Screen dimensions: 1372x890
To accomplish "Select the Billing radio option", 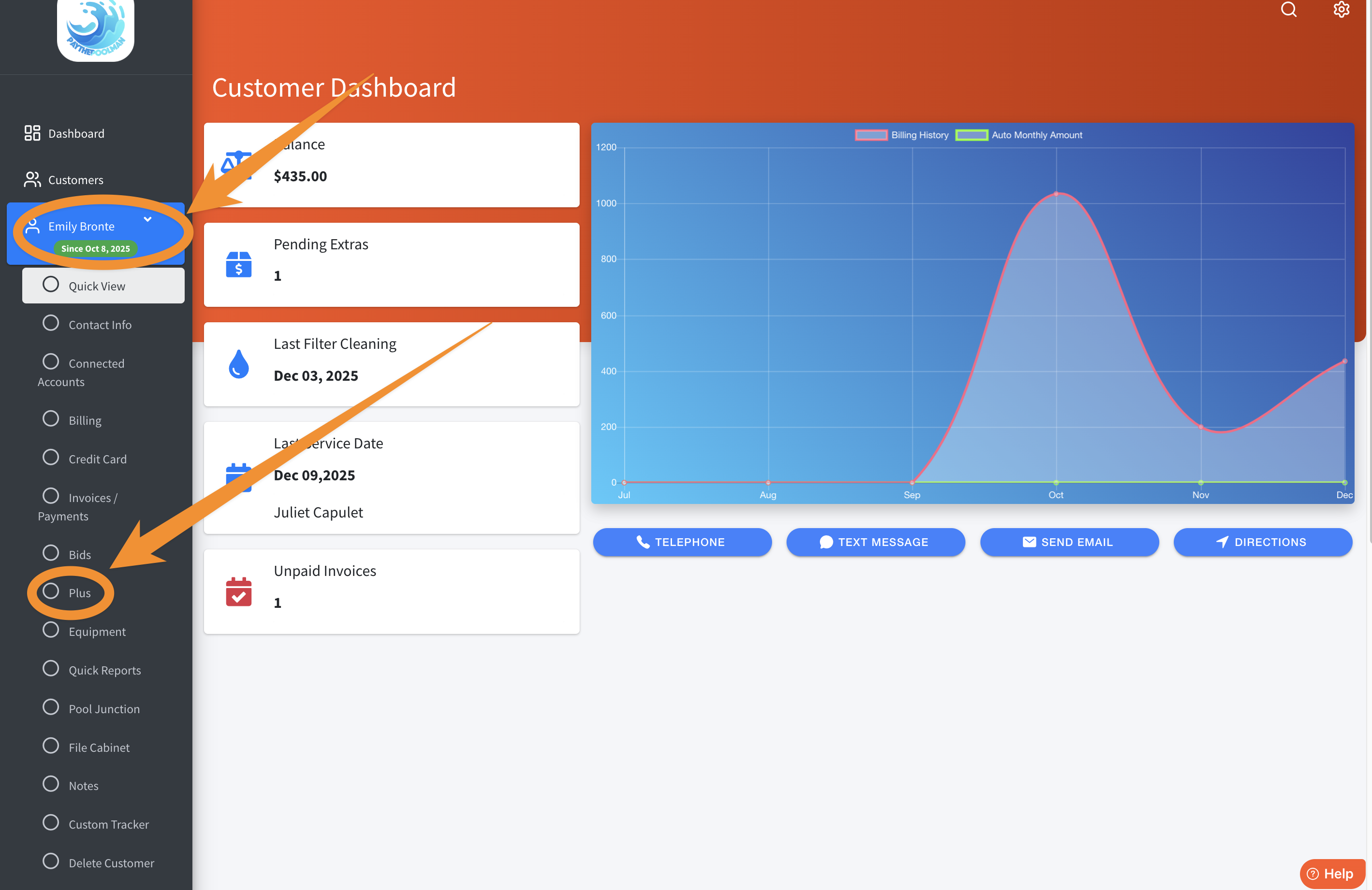I will 51,419.
